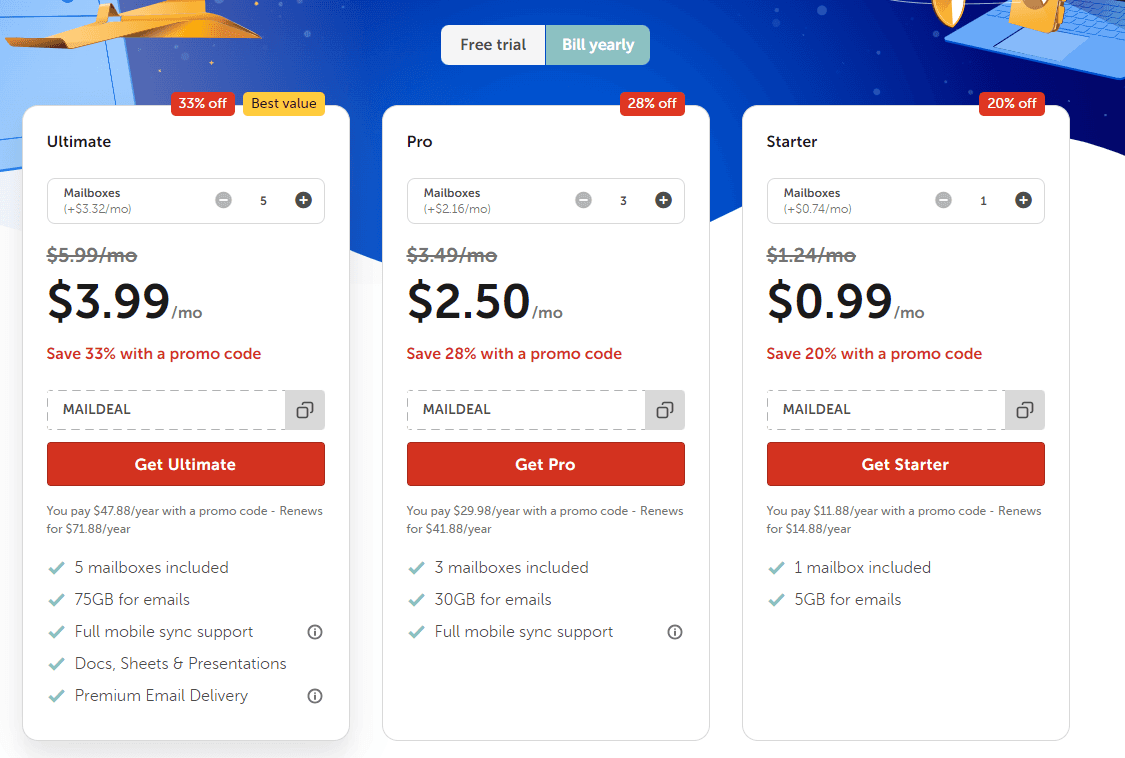View info about Premium Email Delivery

315,695
